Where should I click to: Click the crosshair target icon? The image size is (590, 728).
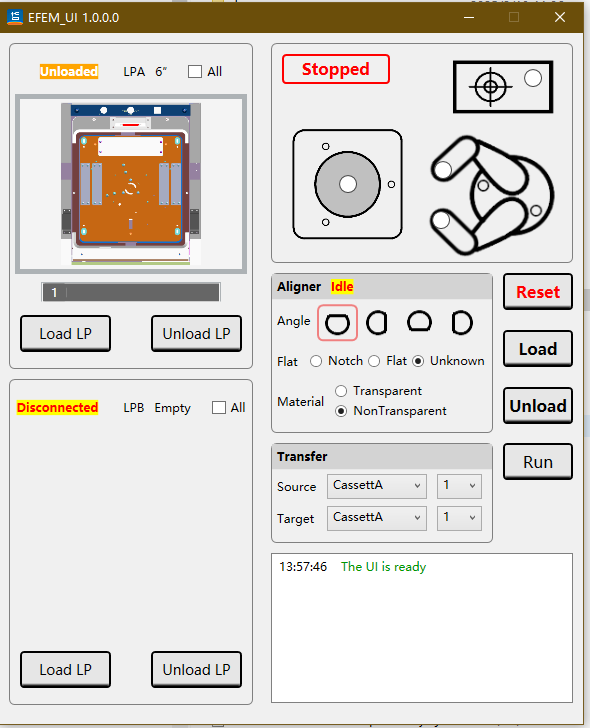(491, 86)
